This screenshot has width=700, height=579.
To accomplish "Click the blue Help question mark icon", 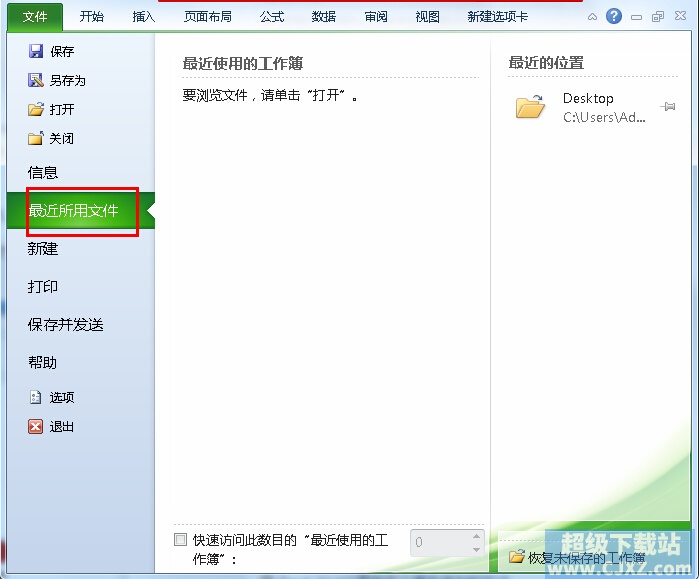I will tap(614, 16).
